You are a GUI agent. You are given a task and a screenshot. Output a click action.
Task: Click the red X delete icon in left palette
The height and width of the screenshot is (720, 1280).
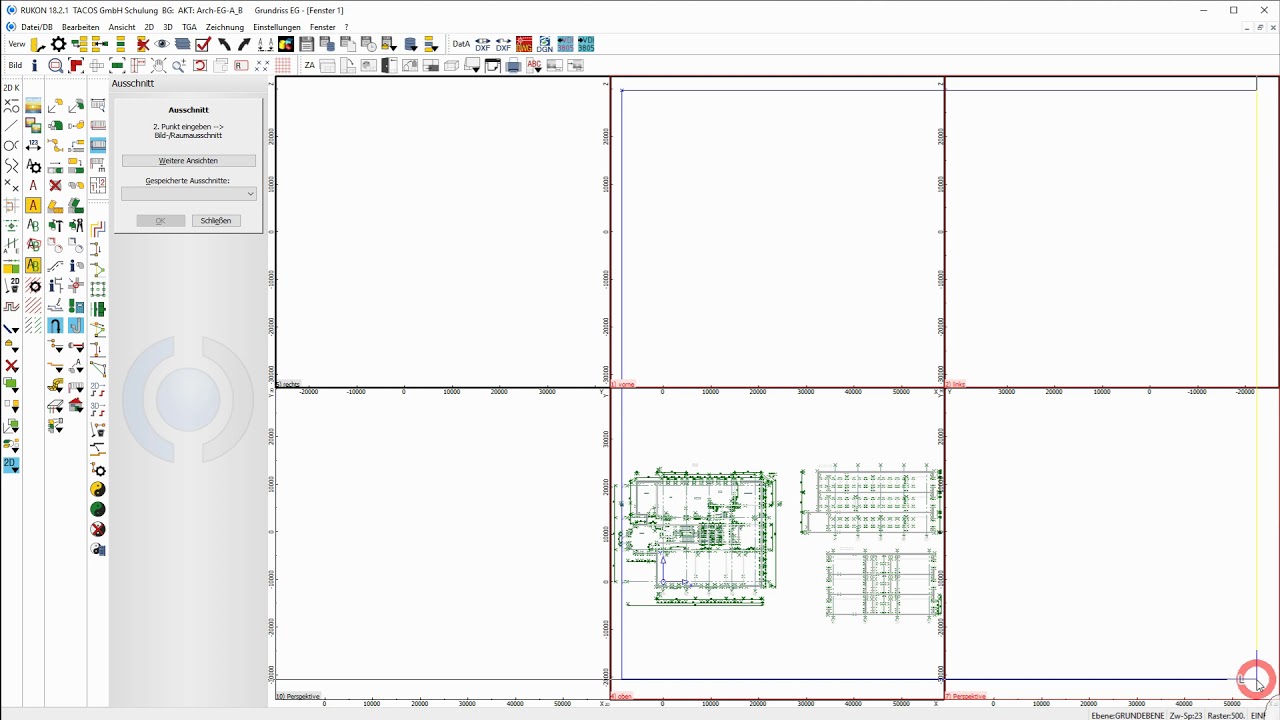click(12, 366)
